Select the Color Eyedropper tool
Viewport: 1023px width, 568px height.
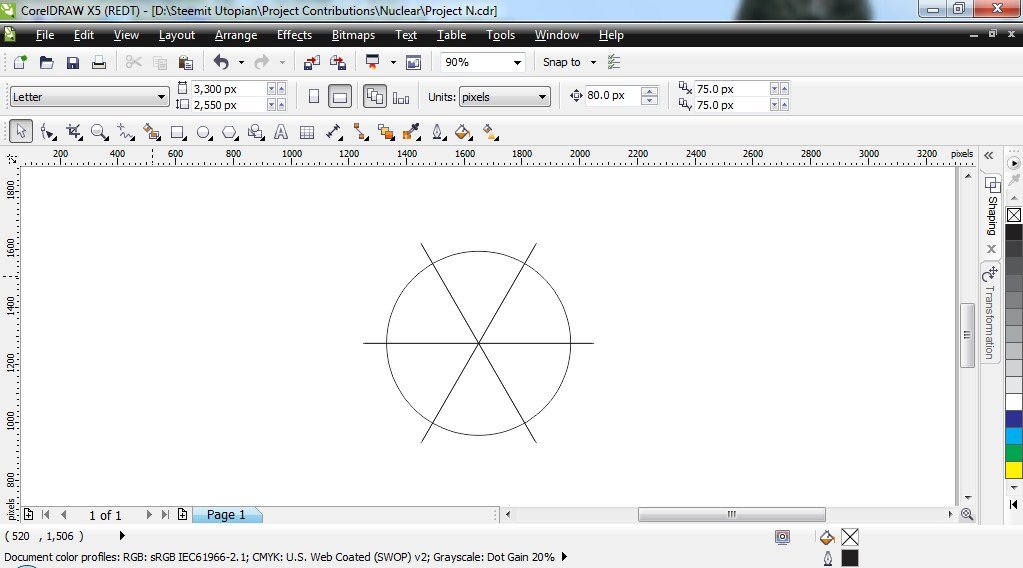coord(411,132)
